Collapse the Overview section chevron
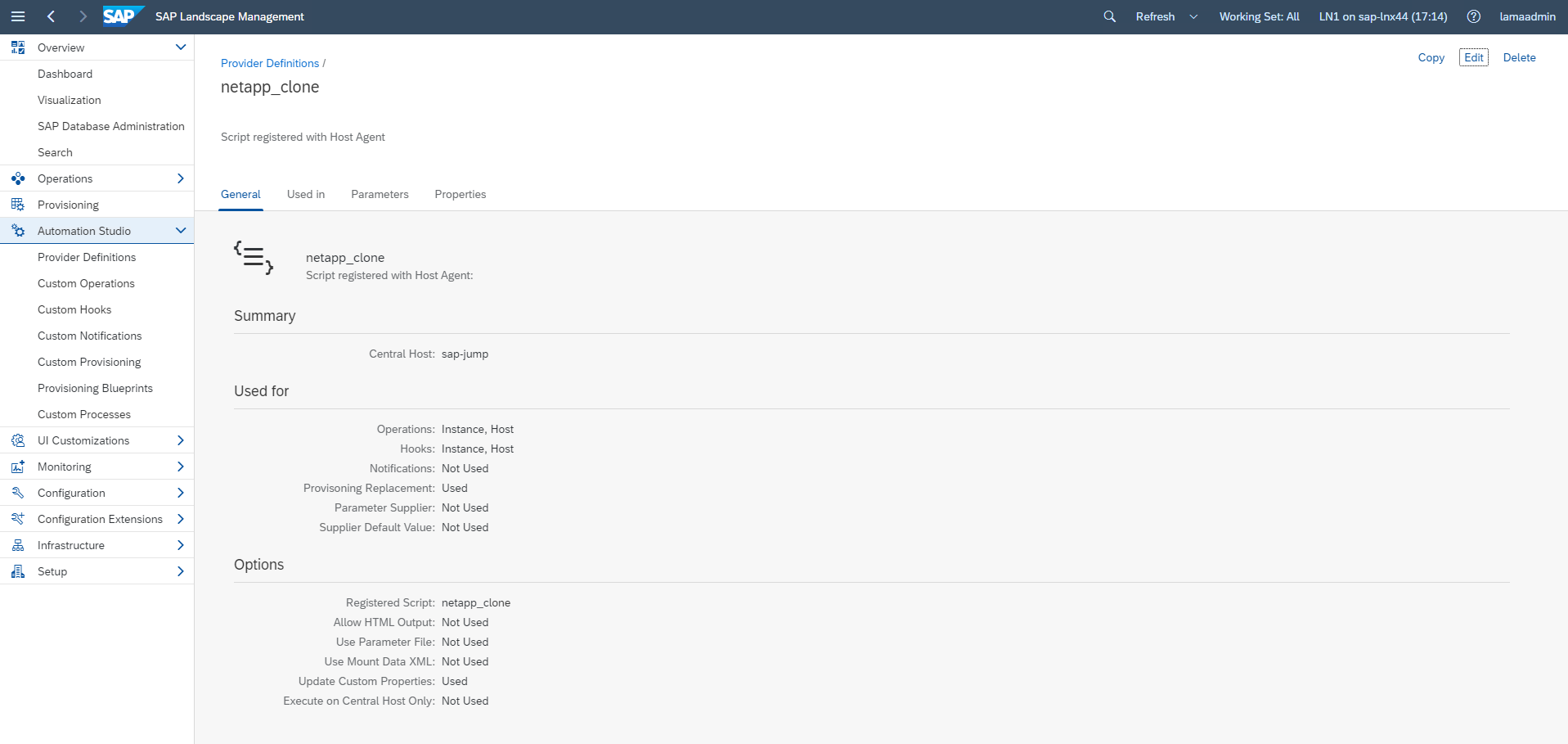 point(181,47)
